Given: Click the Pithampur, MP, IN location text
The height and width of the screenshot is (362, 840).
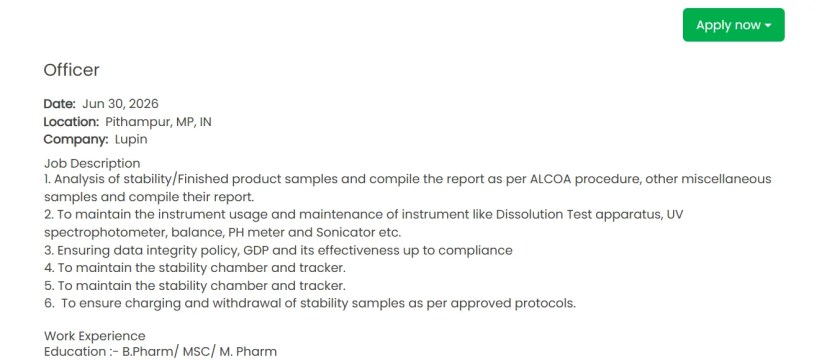Looking at the screenshot, I should (159, 122).
